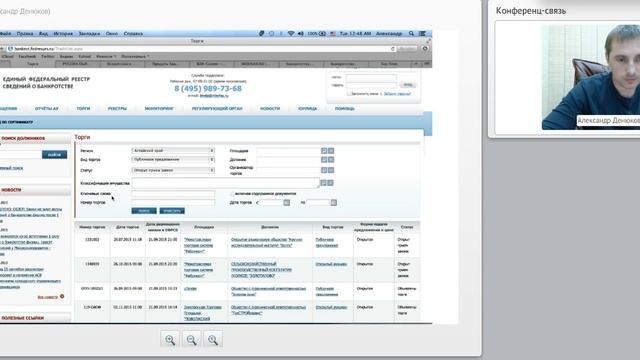
Task: Go to РЕЕСТРЫ in site navigation
Action: click(117, 109)
